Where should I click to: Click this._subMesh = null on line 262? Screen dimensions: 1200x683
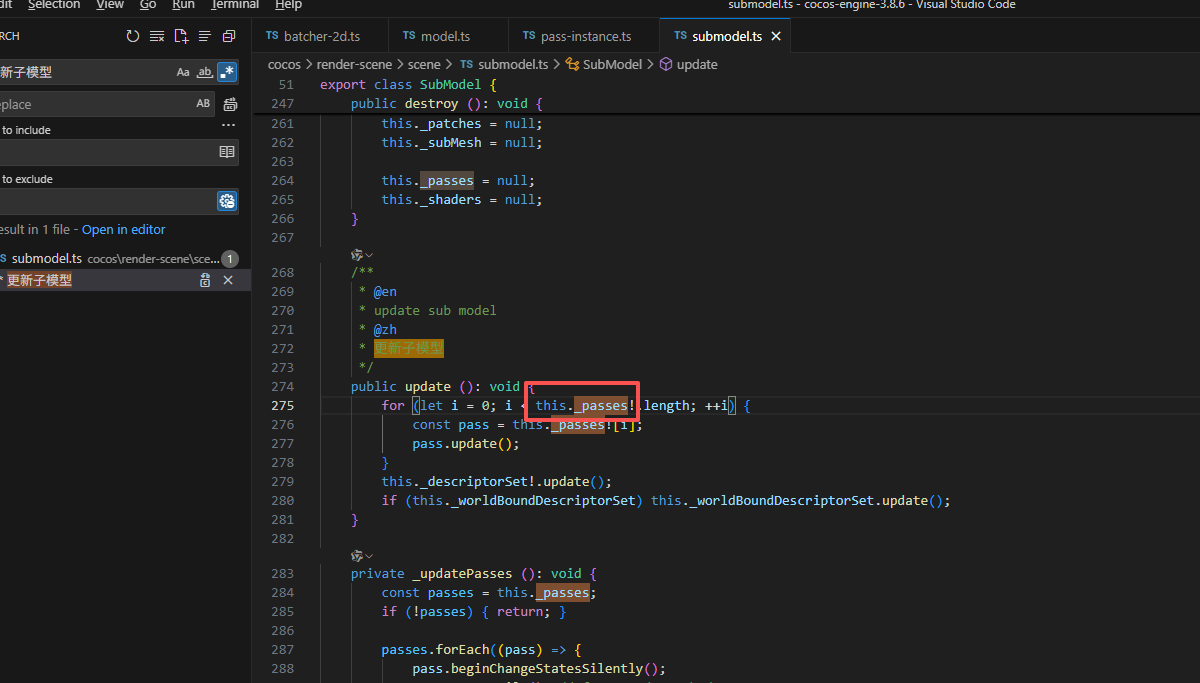[x=461, y=143]
